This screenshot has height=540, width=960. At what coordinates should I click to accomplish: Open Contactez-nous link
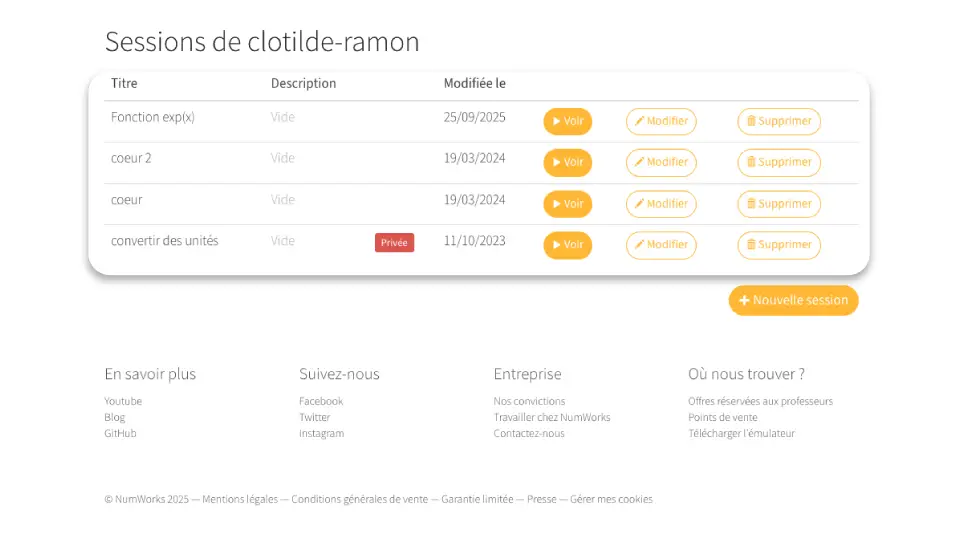tap(529, 433)
